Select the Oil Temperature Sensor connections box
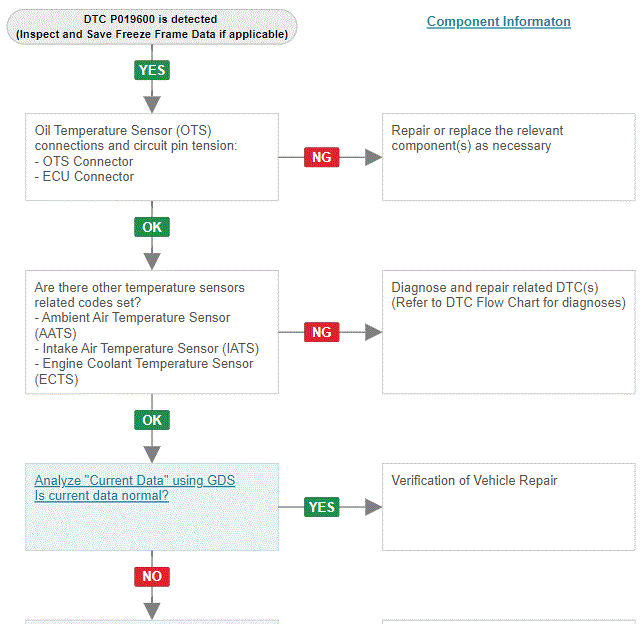 (152, 157)
